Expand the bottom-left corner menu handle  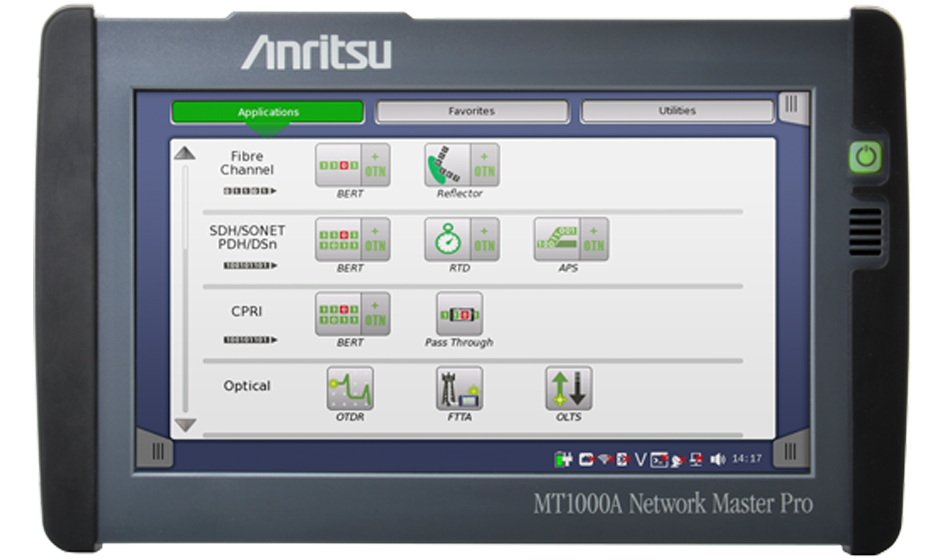click(157, 450)
